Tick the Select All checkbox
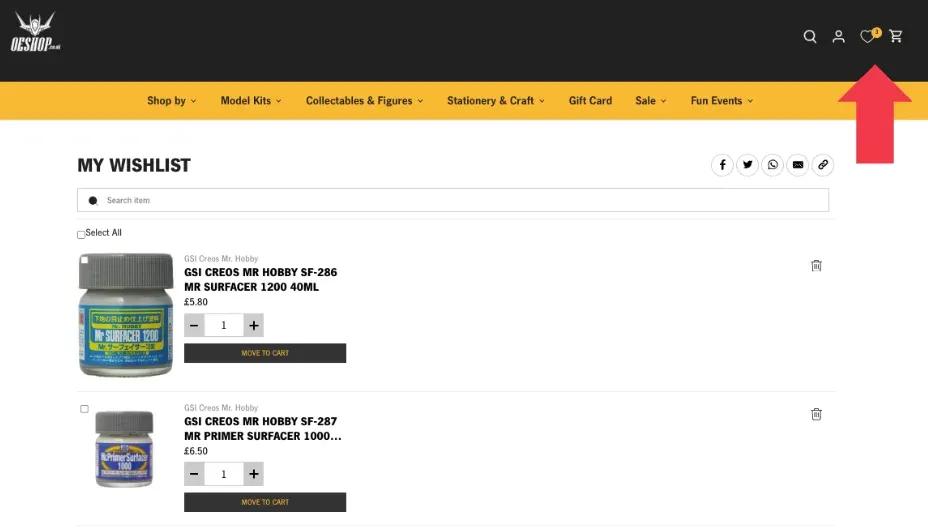Screen dimensions: 928x528 [x=81, y=235]
